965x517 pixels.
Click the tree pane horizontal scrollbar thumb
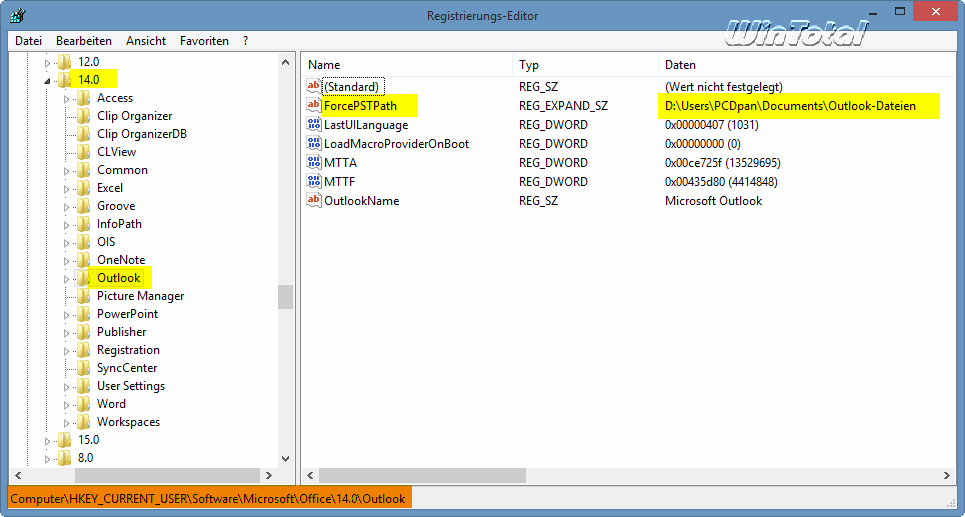(x=167, y=475)
